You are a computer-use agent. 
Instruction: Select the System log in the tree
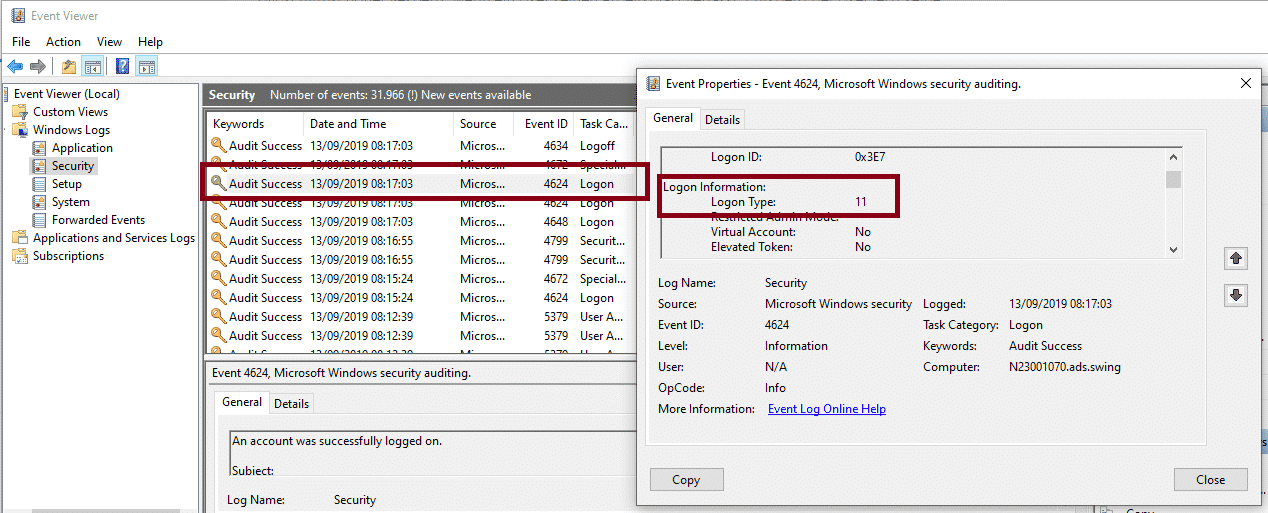70,202
